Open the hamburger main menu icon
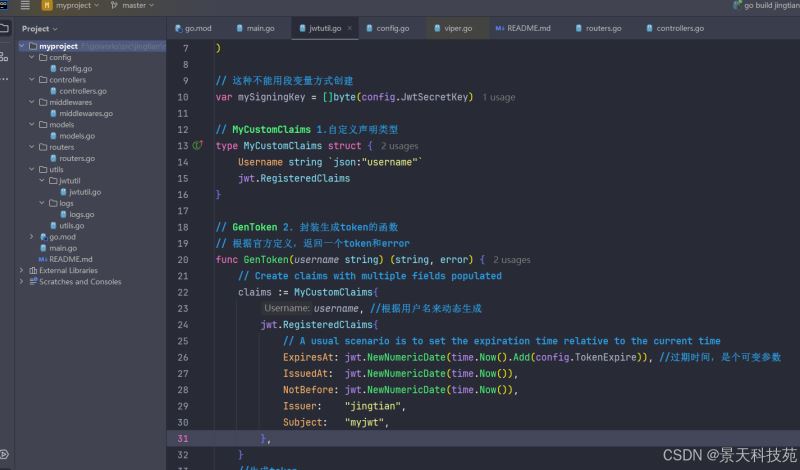The width and height of the screenshot is (800, 470). click(25, 6)
